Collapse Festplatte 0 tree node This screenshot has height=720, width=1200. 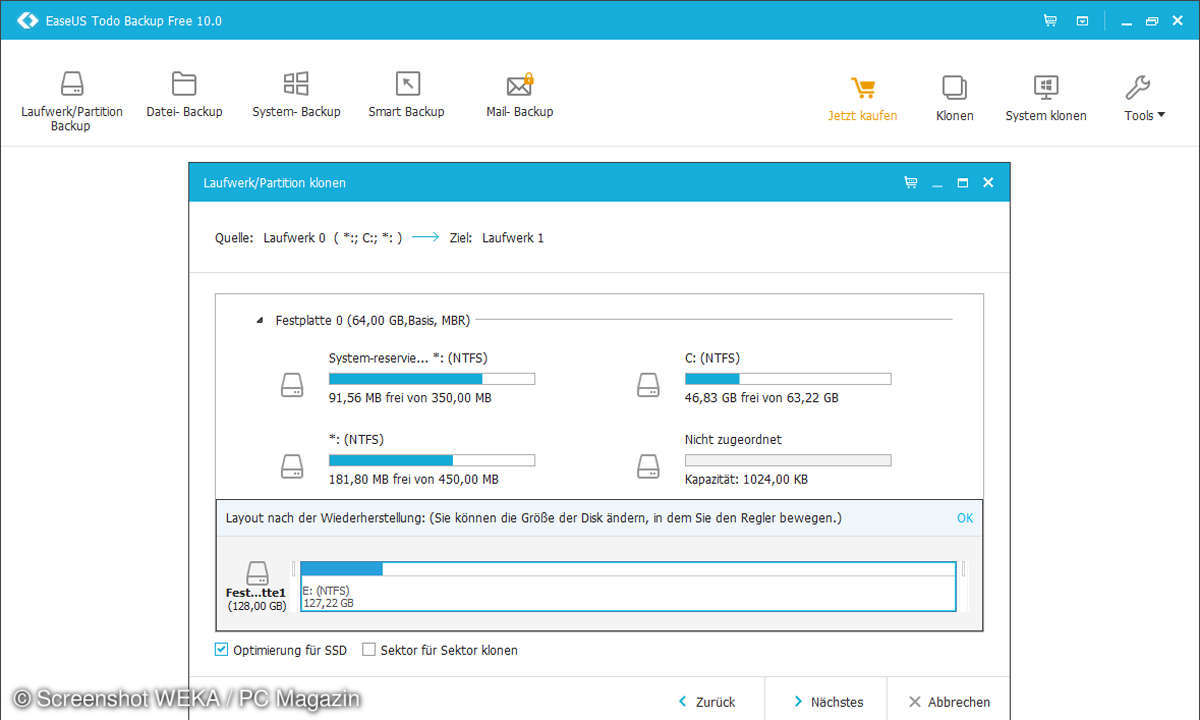260,321
